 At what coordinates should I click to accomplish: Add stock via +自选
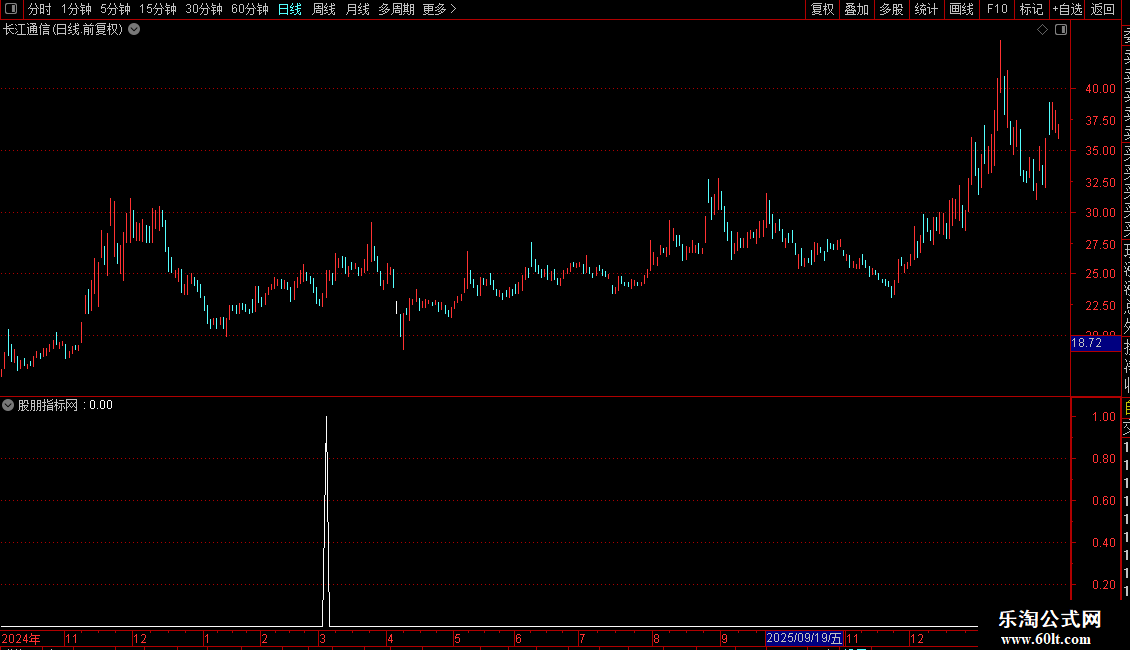[1067, 9]
